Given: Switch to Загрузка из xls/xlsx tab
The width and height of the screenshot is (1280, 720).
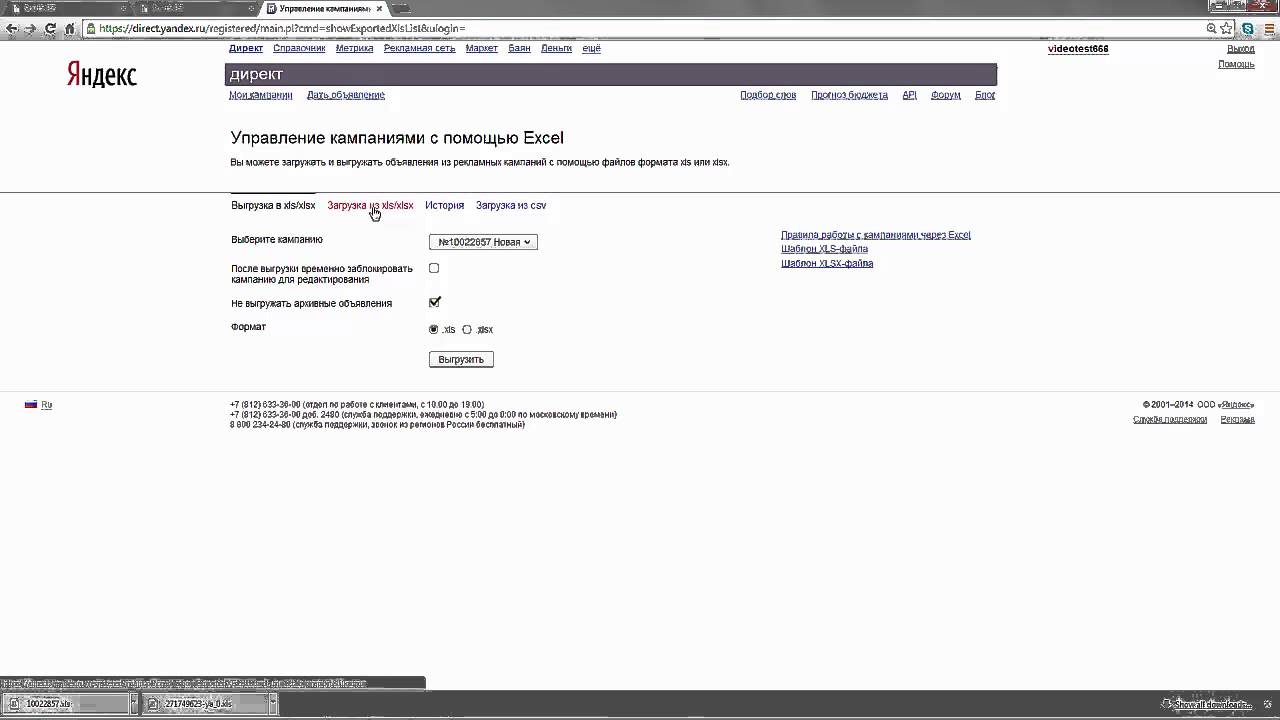Looking at the screenshot, I should [370, 205].
